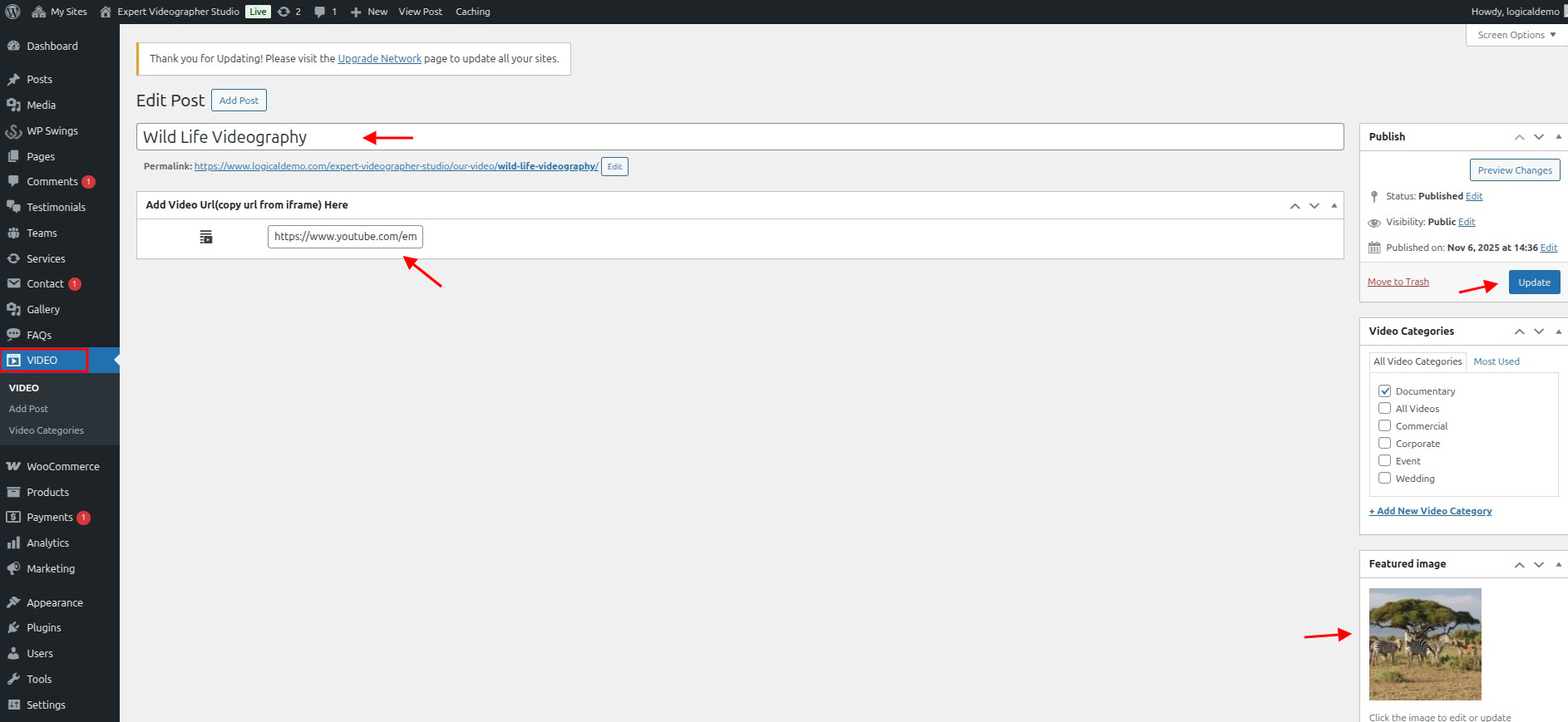The height and width of the screenshot is (722, 1568).
Task: Move Publish box up
Action: [x=1519, y=137]
